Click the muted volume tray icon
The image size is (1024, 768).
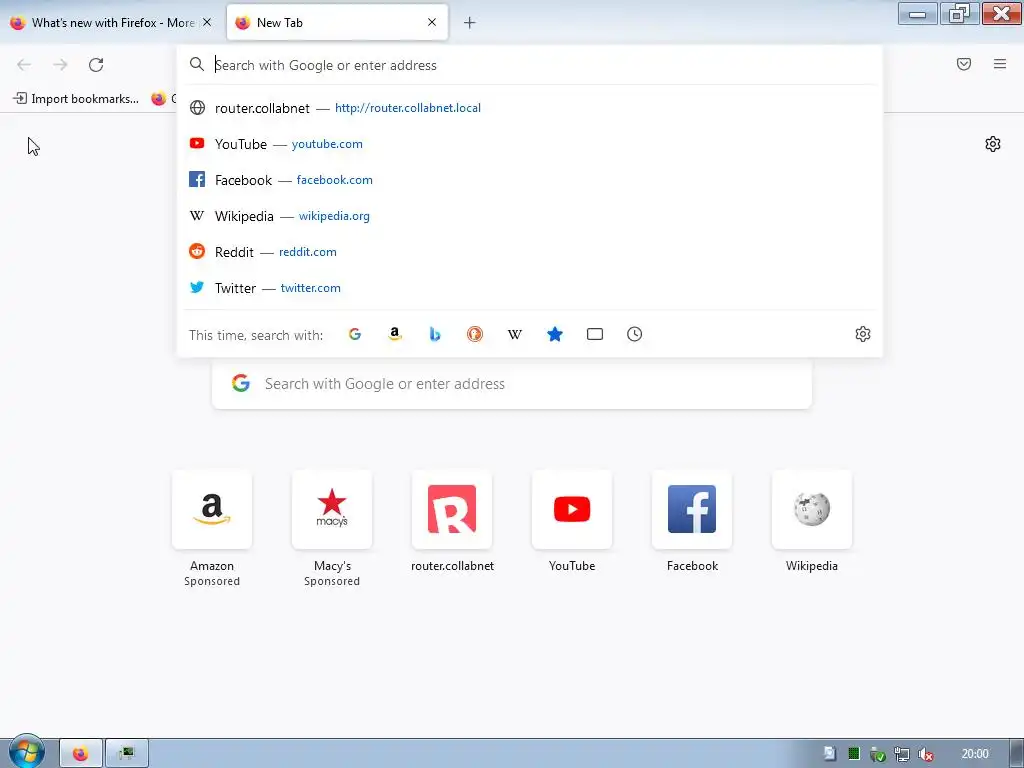pos(925,754)
